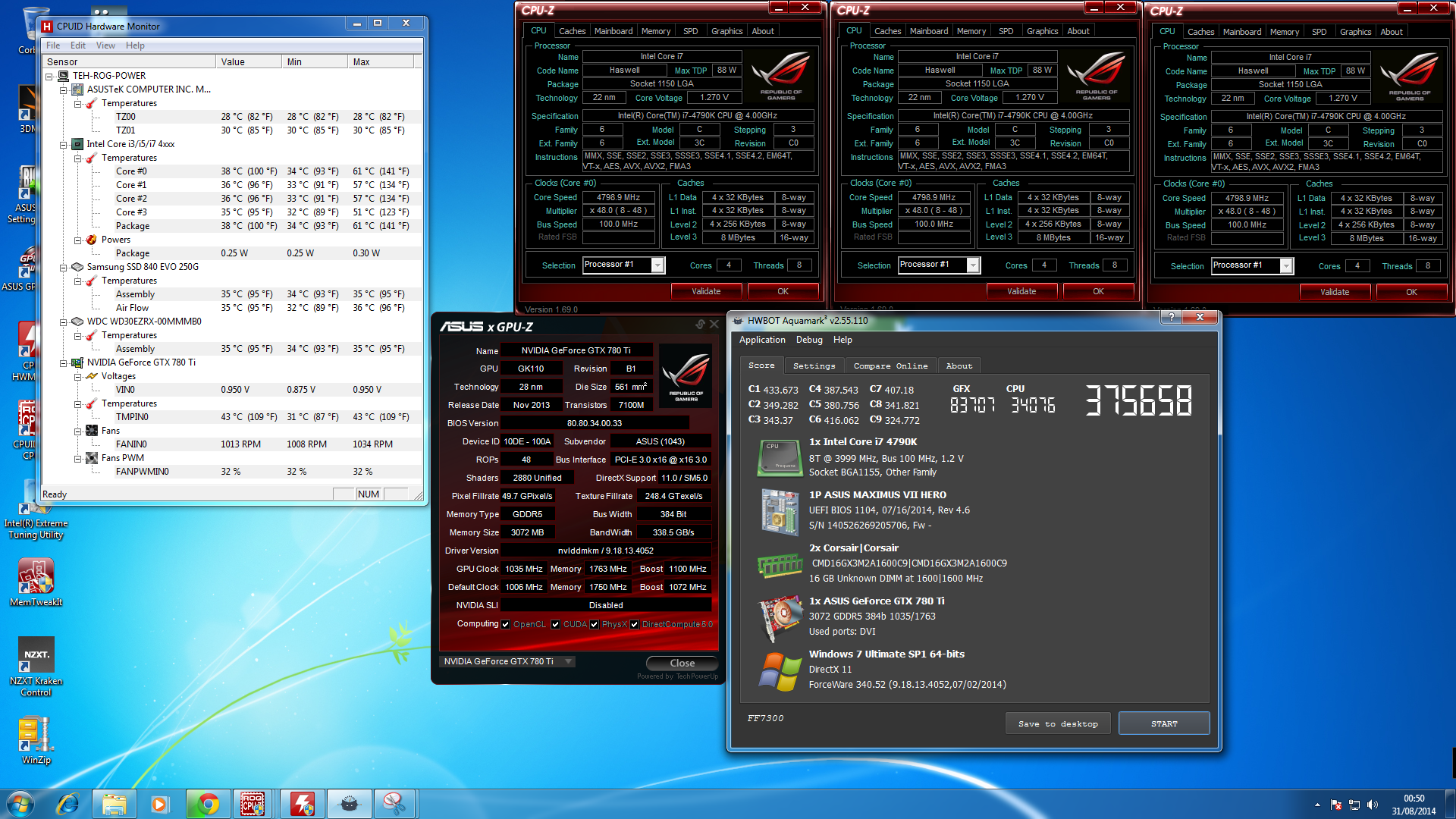This screenshot has height=819, width=1456.
Task: Click Windows 7 logo icon in Aquamark
Action: pyautogui.click(x=781, y=671)
